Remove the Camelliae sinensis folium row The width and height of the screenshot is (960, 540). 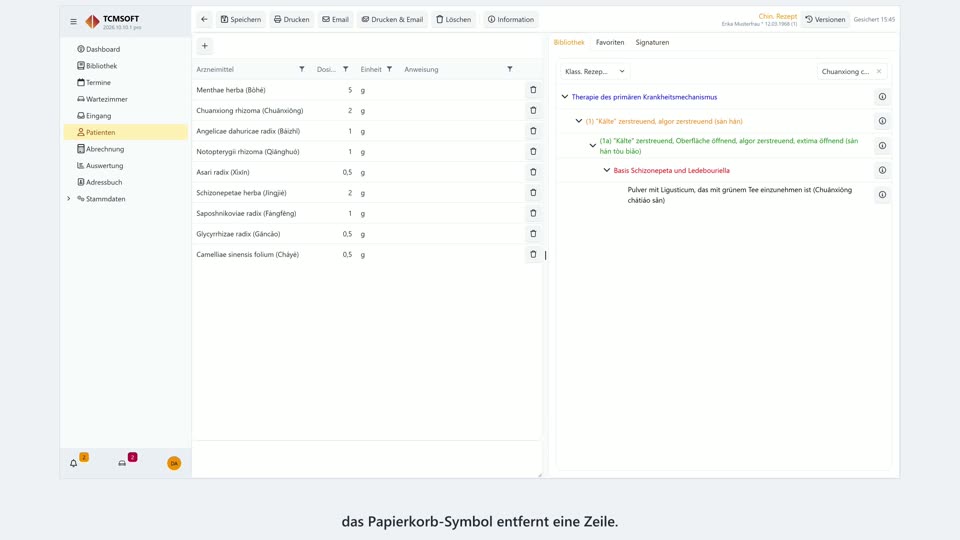[x=533, y=254]
